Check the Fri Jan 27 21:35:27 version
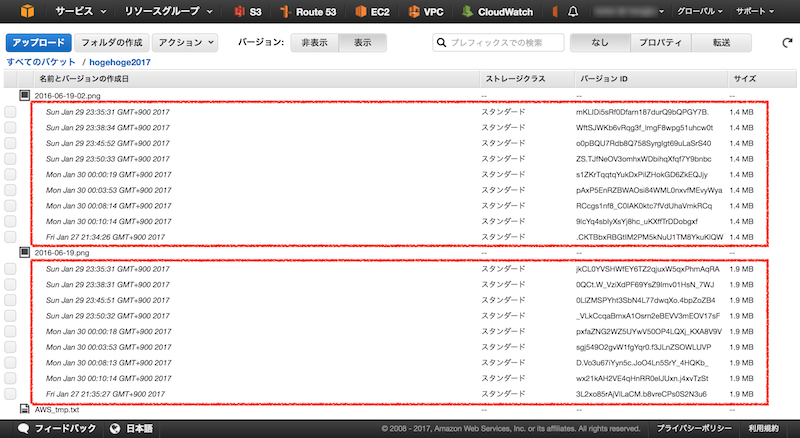Image resolution: width=800 pixels, height=438 pixels. tap(10, 394)
